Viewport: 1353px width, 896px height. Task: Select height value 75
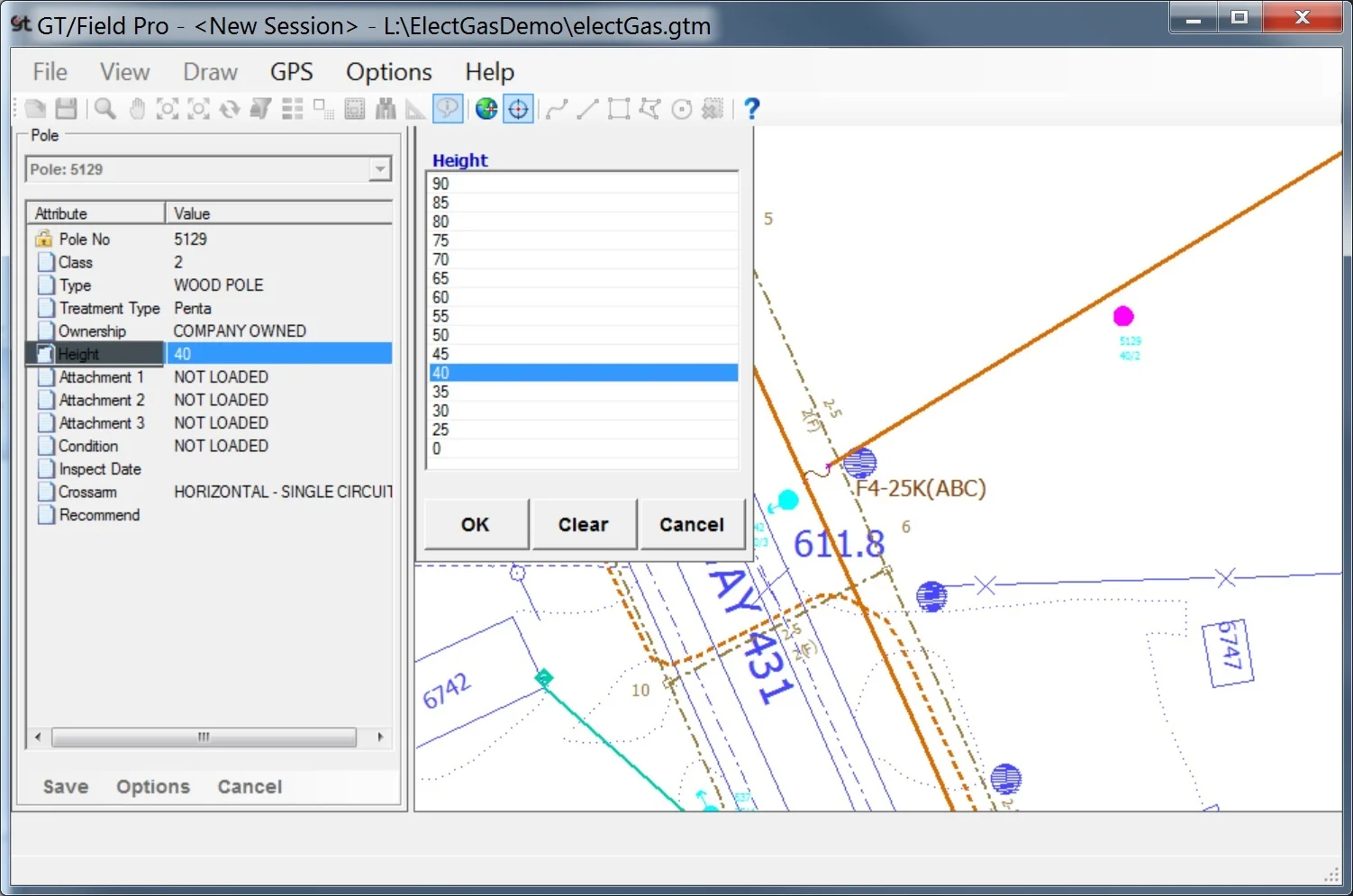[584, 240]
